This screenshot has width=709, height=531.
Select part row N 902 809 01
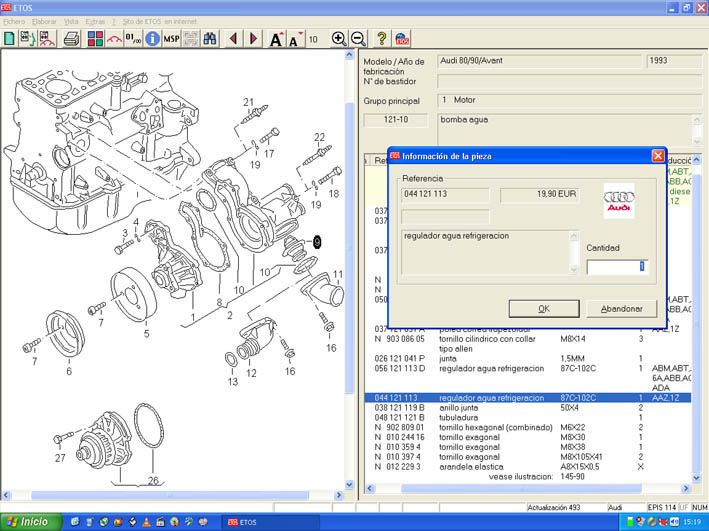[528, 427]
